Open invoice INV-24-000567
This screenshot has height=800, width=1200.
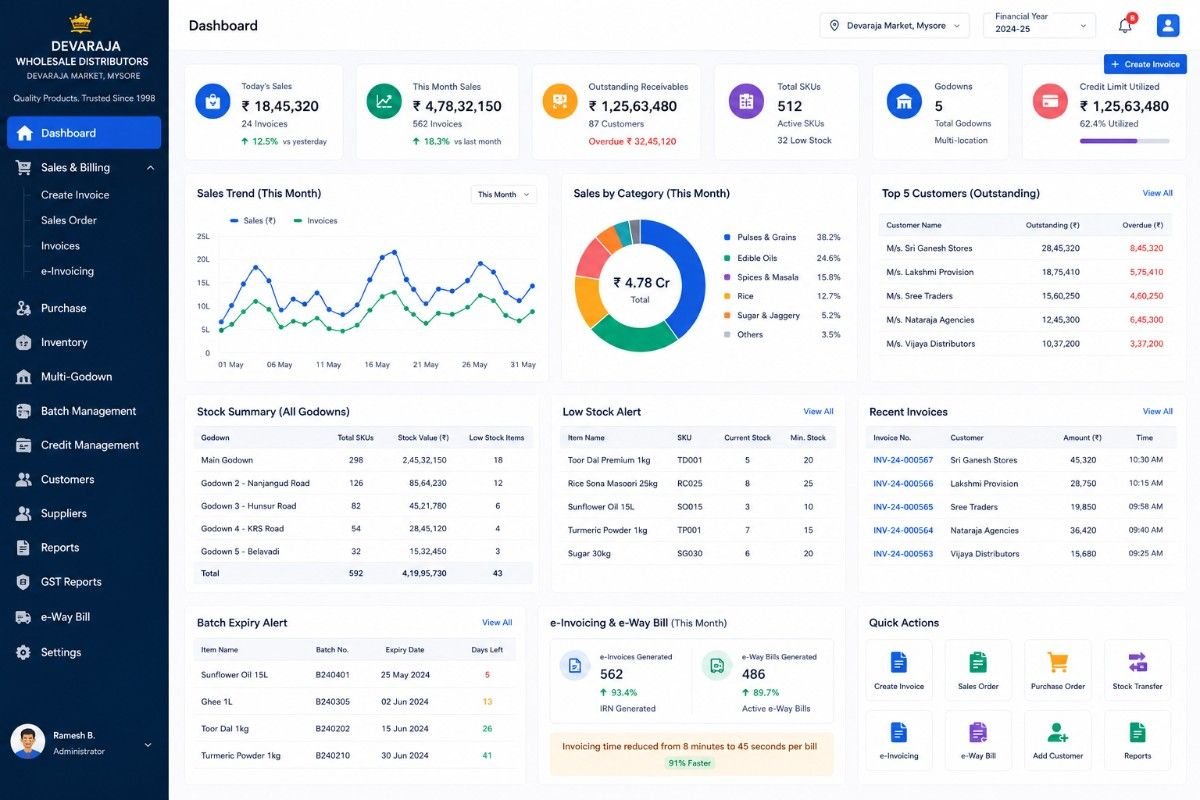coord(903,460)
